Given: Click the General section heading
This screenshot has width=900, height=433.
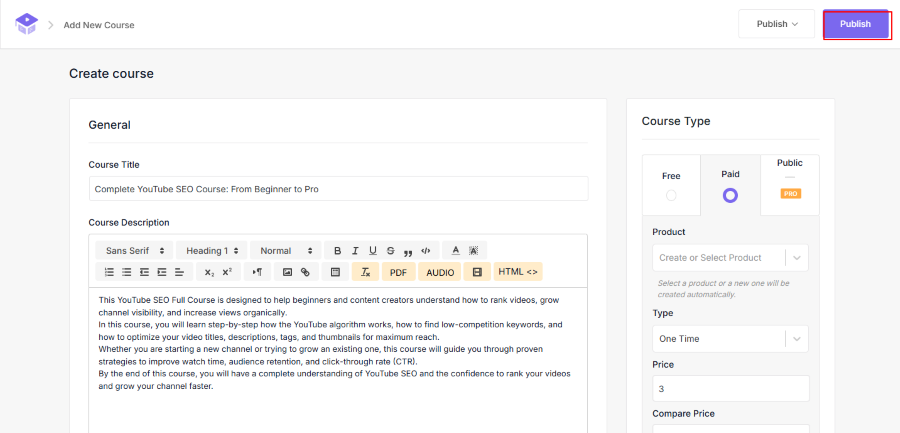Looking at the screenshot, I should (110, 125).
